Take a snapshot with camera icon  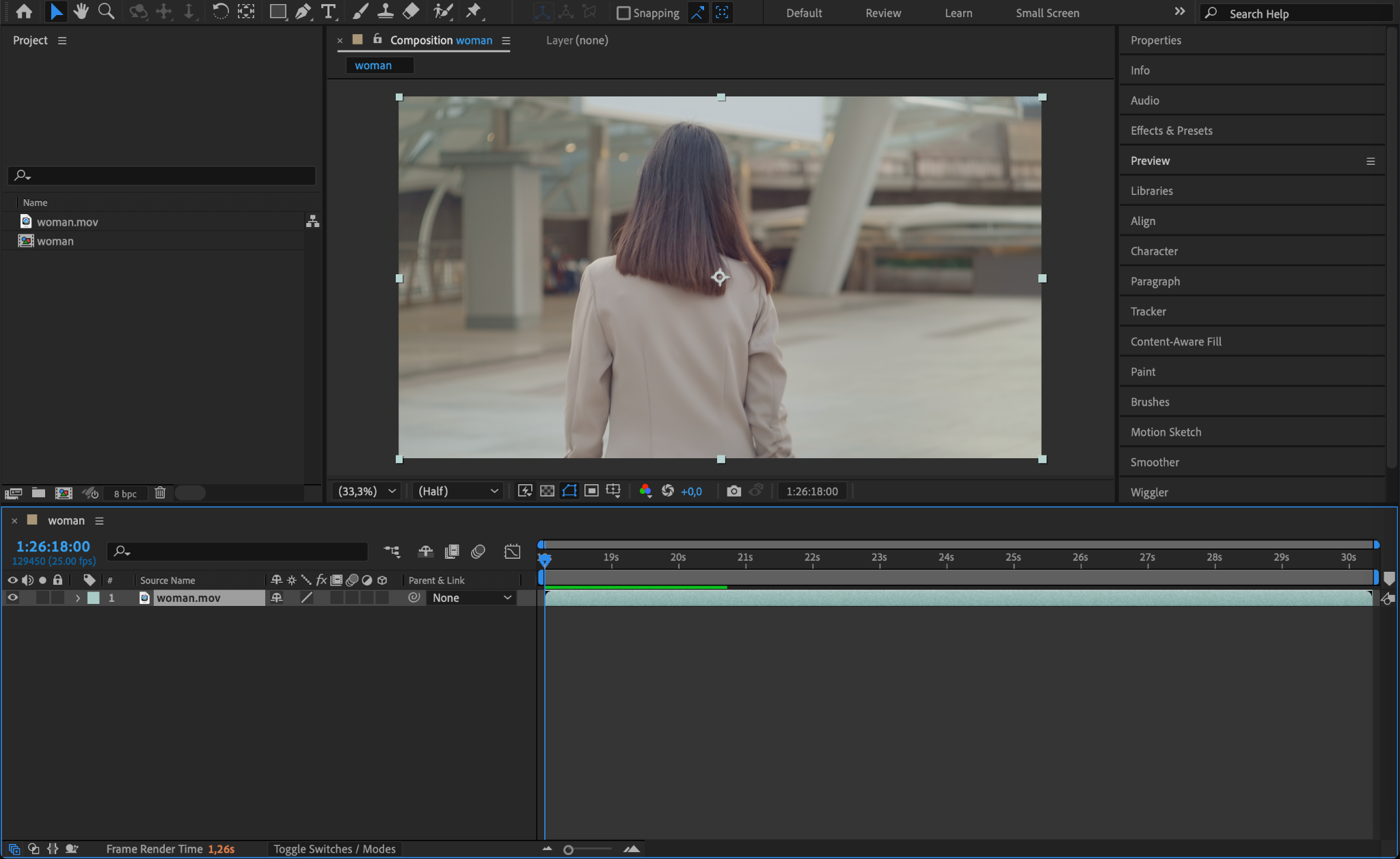pos(733,491)
